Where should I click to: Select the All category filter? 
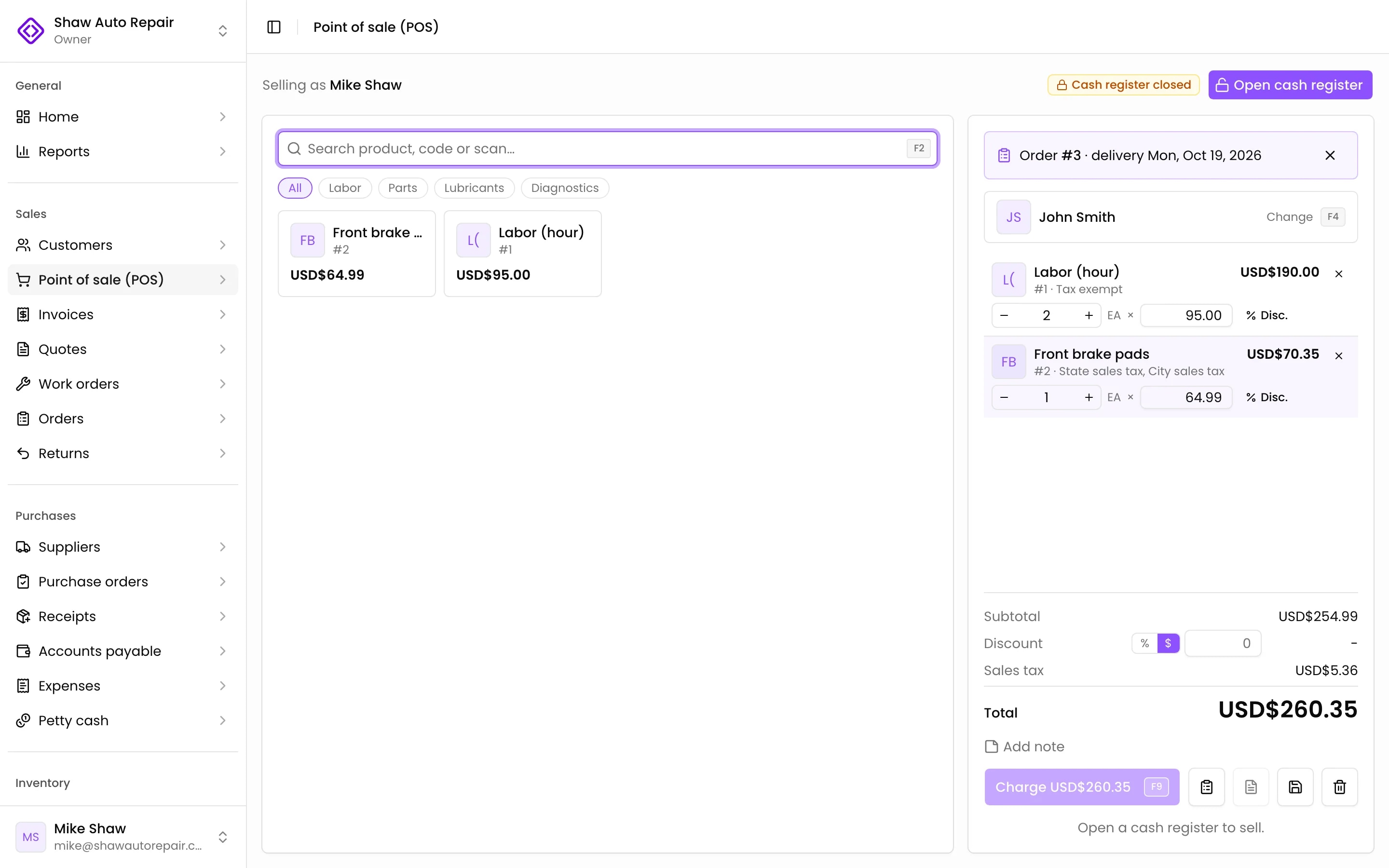[x=295, y=188]
